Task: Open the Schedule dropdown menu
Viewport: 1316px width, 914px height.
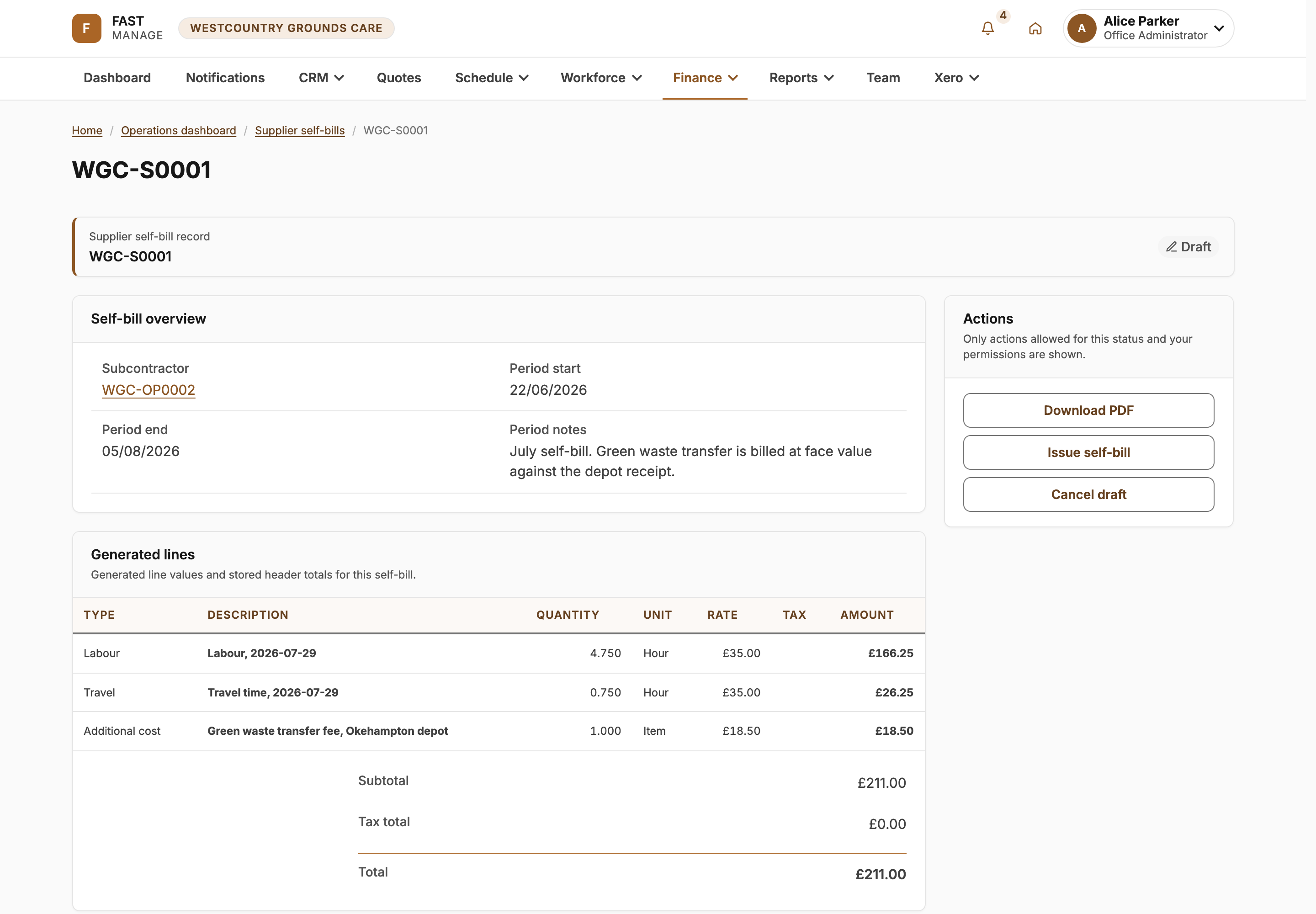Action: coord(491,78)
